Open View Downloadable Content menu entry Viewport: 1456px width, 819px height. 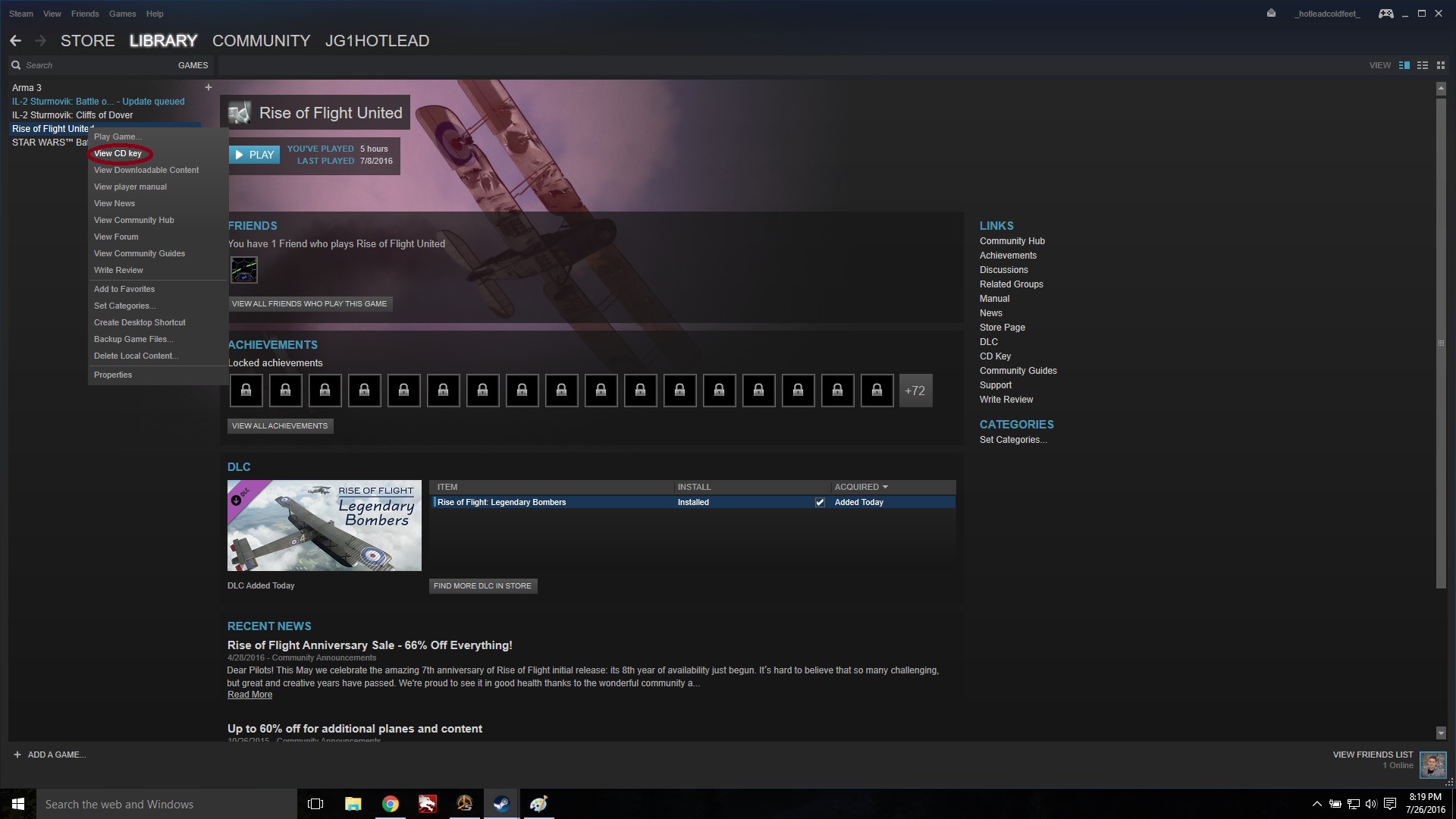146,170
